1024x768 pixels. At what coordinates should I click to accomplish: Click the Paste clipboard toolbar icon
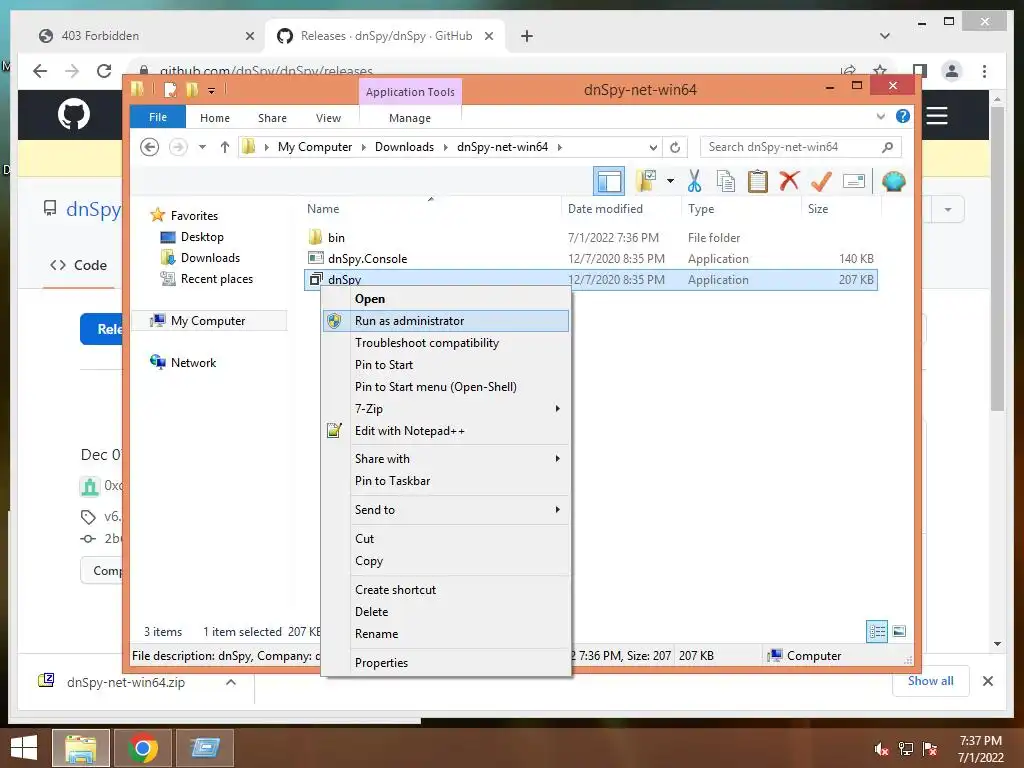coord(758,181)
